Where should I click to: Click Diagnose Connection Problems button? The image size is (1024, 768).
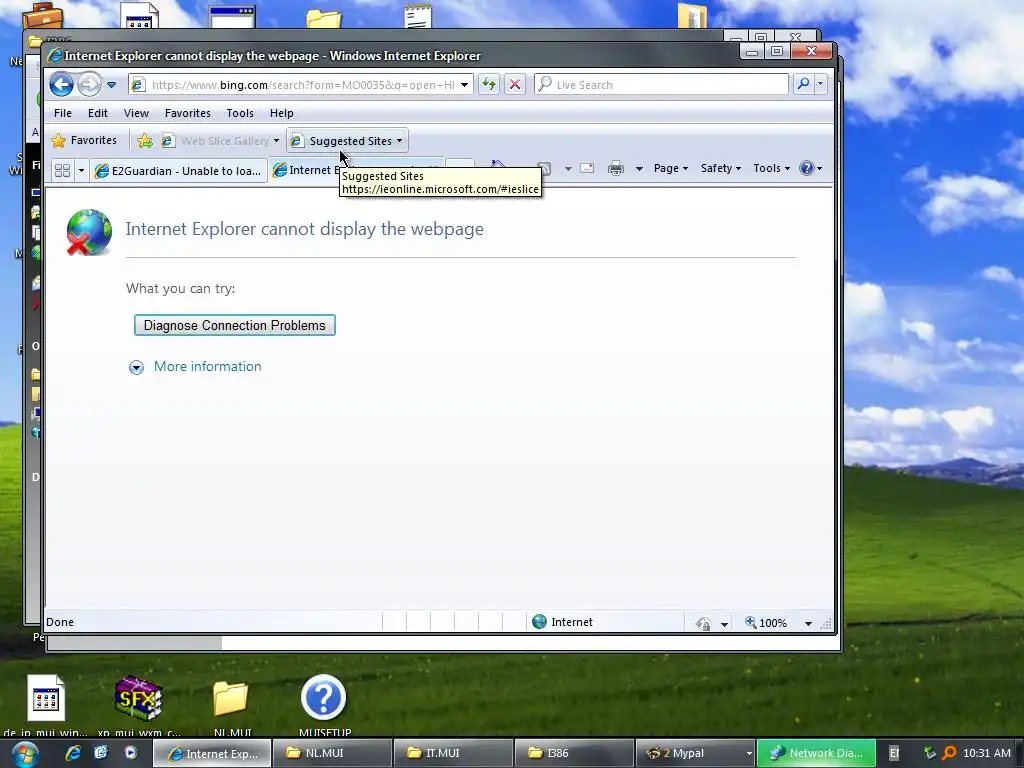[x=234, y=325]
